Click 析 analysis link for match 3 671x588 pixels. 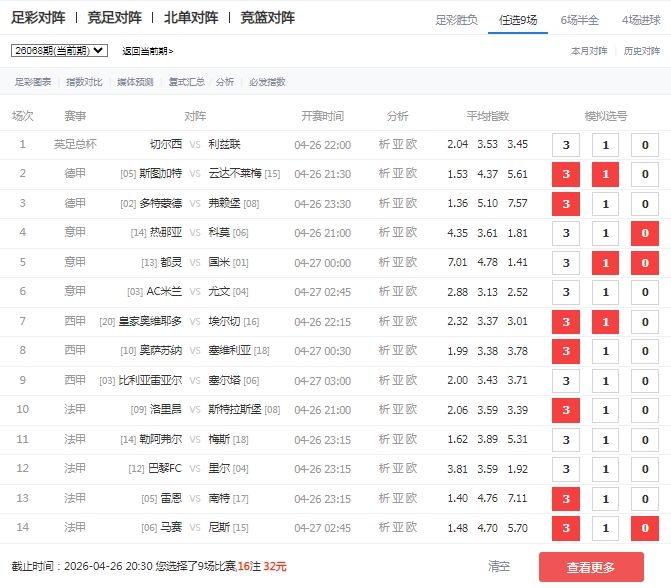point(384,203)
